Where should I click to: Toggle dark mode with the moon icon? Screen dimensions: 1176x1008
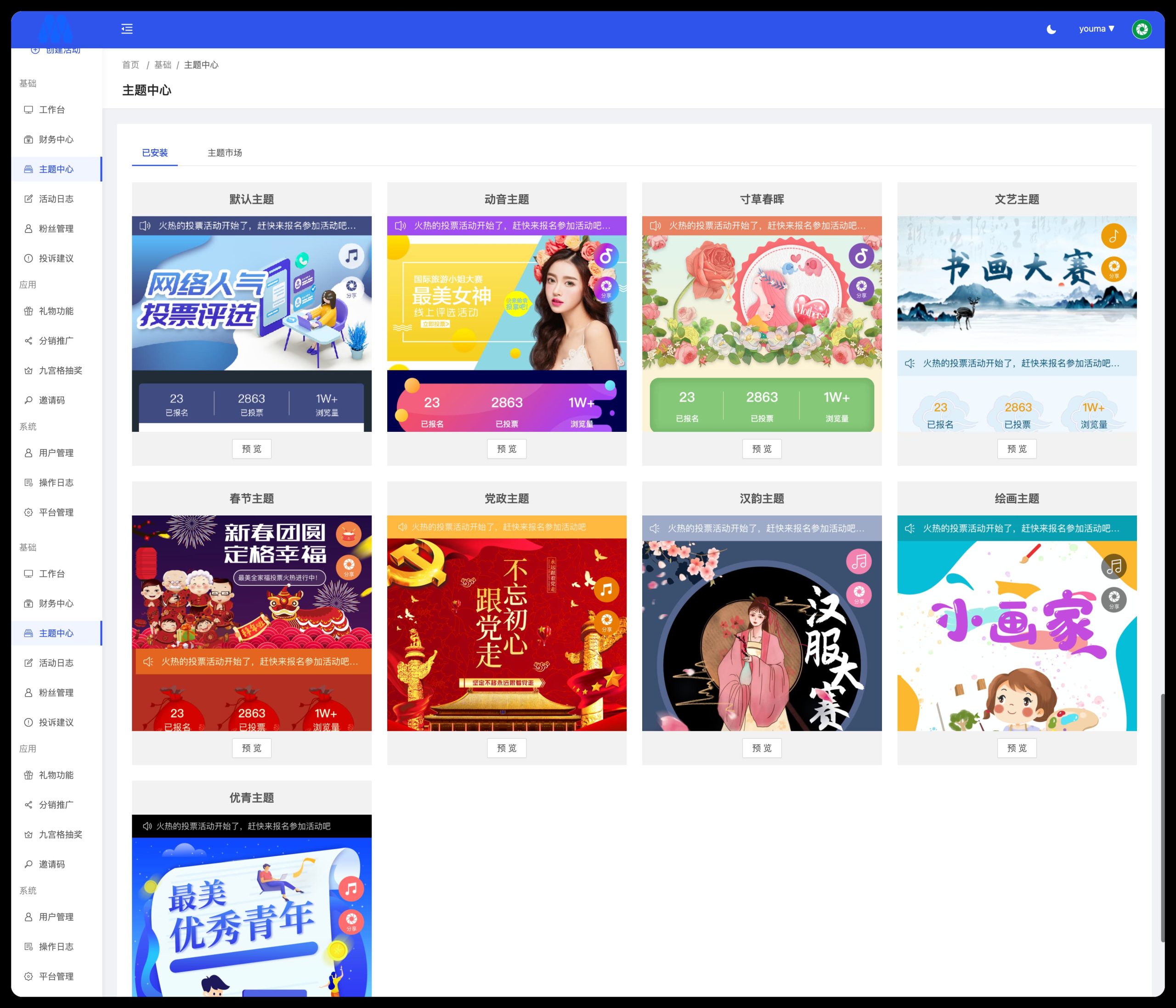click(x=1051, y=28)
